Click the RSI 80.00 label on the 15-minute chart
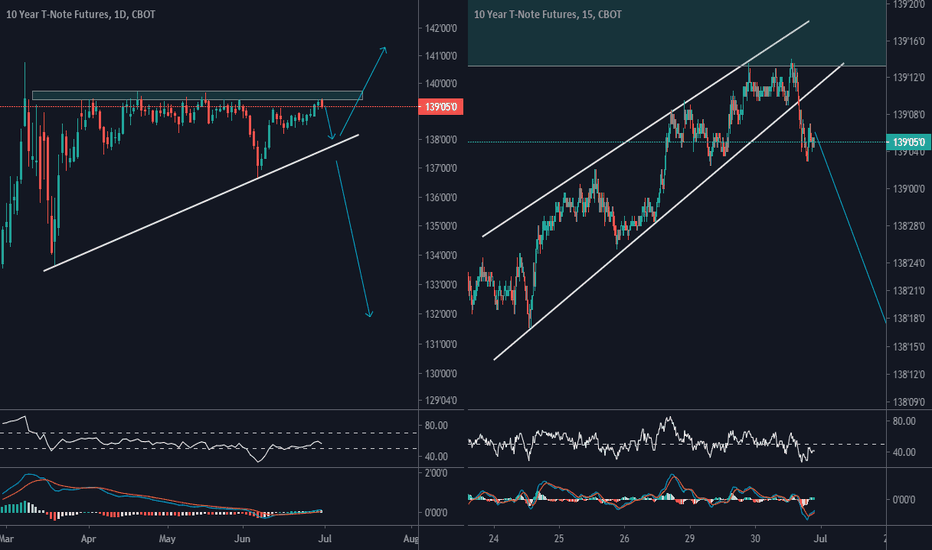The height and width of the screenshot is (550, 932). [904, 422]
